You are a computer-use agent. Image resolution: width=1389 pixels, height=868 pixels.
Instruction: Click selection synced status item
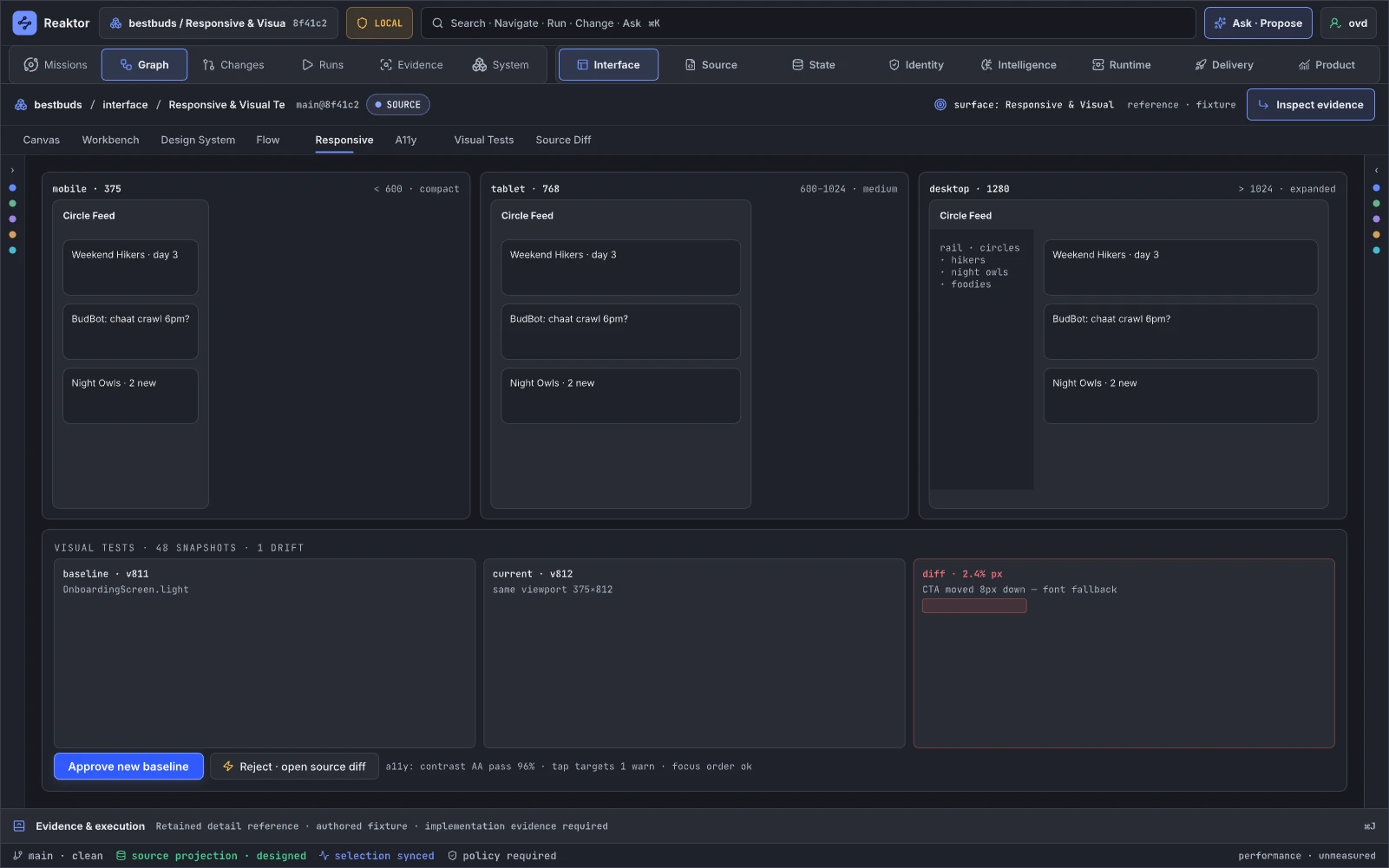coord(377,856)
